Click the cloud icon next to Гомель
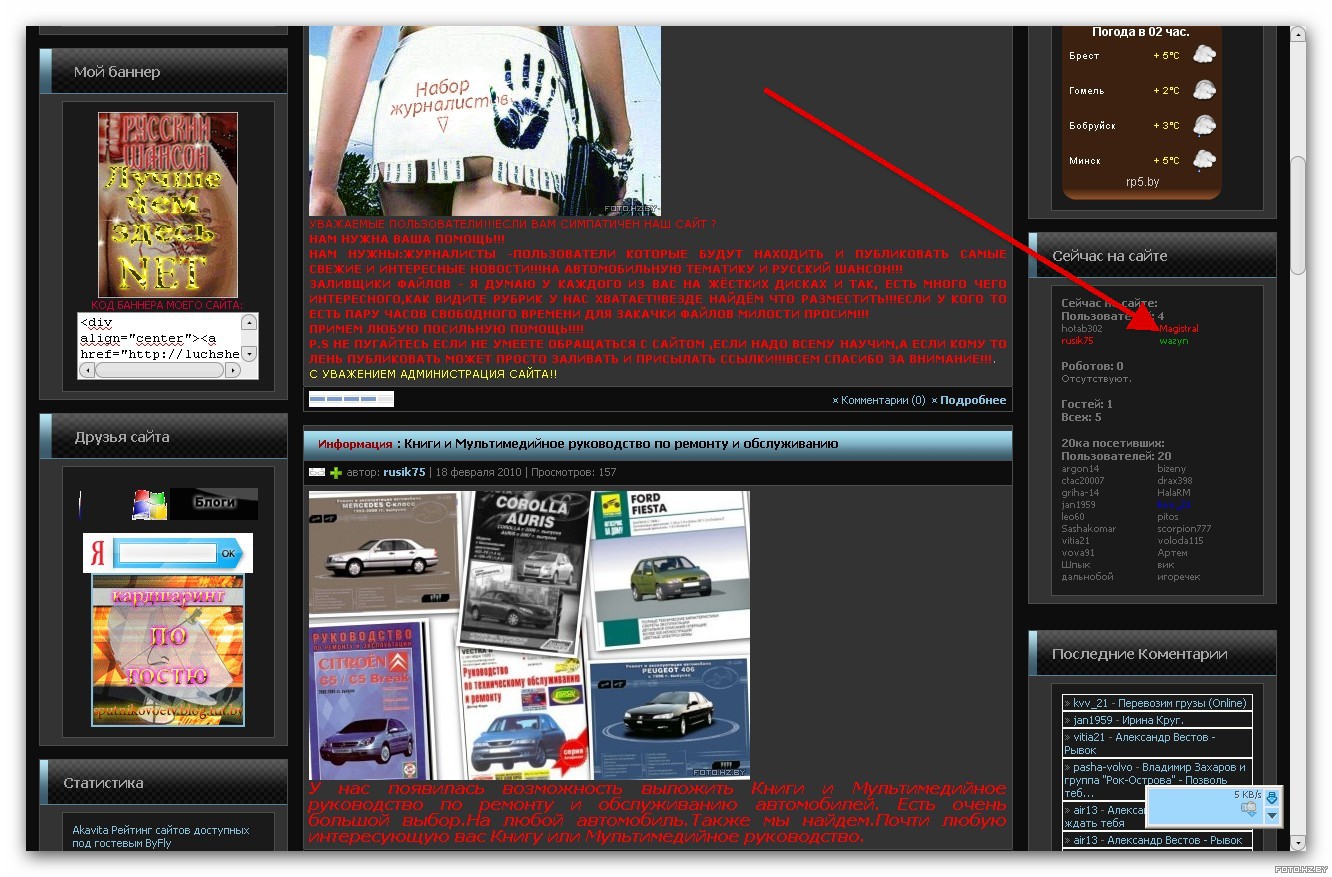Image resolution: width=1332 pixels, height=877 pixels. pos(1204,90)
